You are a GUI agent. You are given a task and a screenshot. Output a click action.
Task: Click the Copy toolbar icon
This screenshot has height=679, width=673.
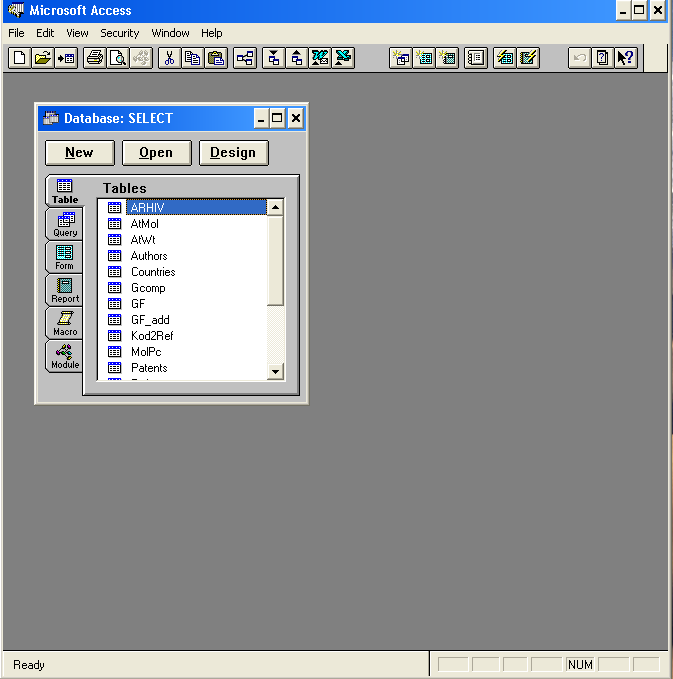click(193, 58)
